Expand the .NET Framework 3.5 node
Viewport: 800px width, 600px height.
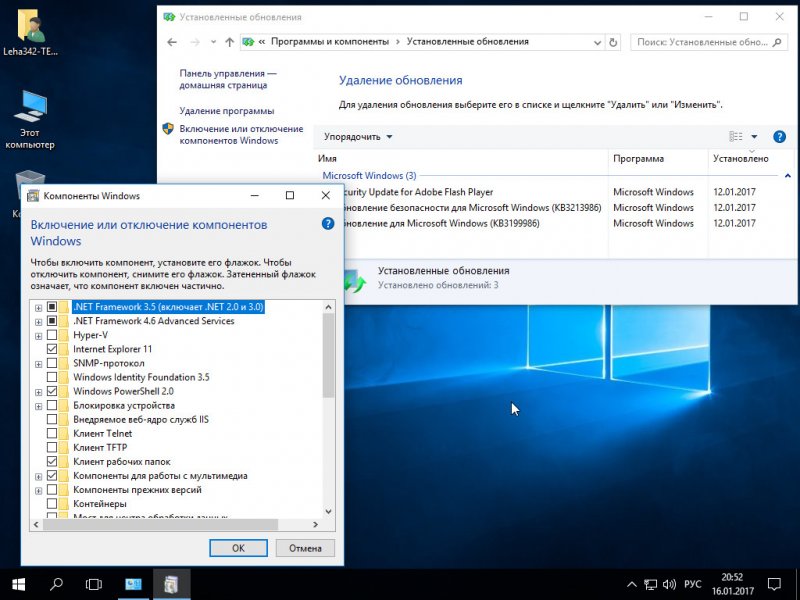click(38, 308)
